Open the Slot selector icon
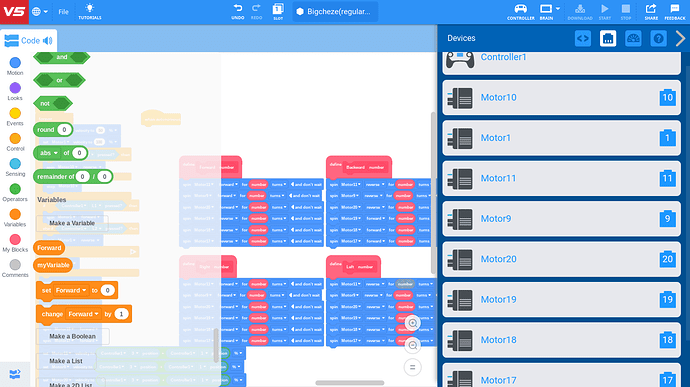Image resolution: width=690 pixels, height=387 pixels. (278, 9)
